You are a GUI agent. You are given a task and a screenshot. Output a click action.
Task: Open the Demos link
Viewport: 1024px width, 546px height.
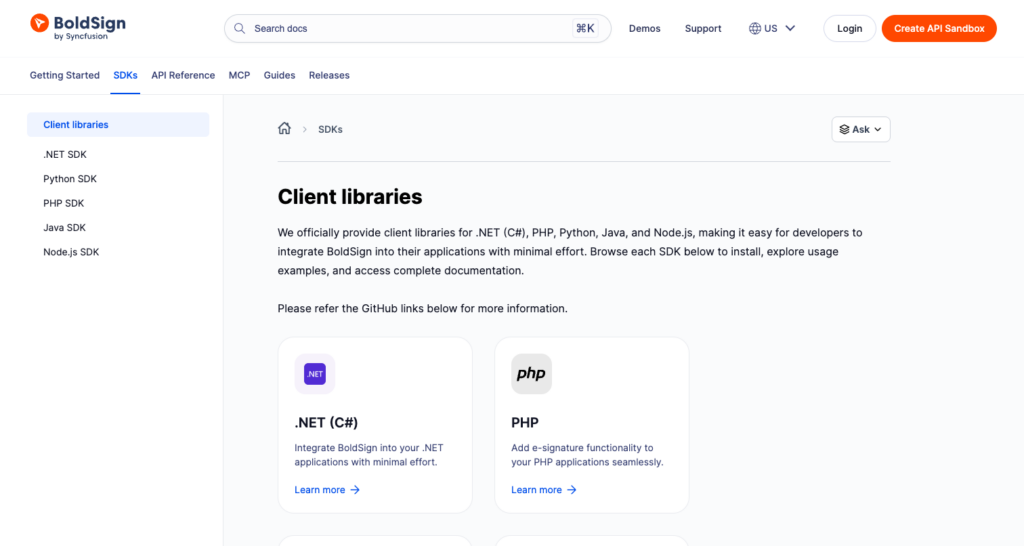(x=645, y=29)
